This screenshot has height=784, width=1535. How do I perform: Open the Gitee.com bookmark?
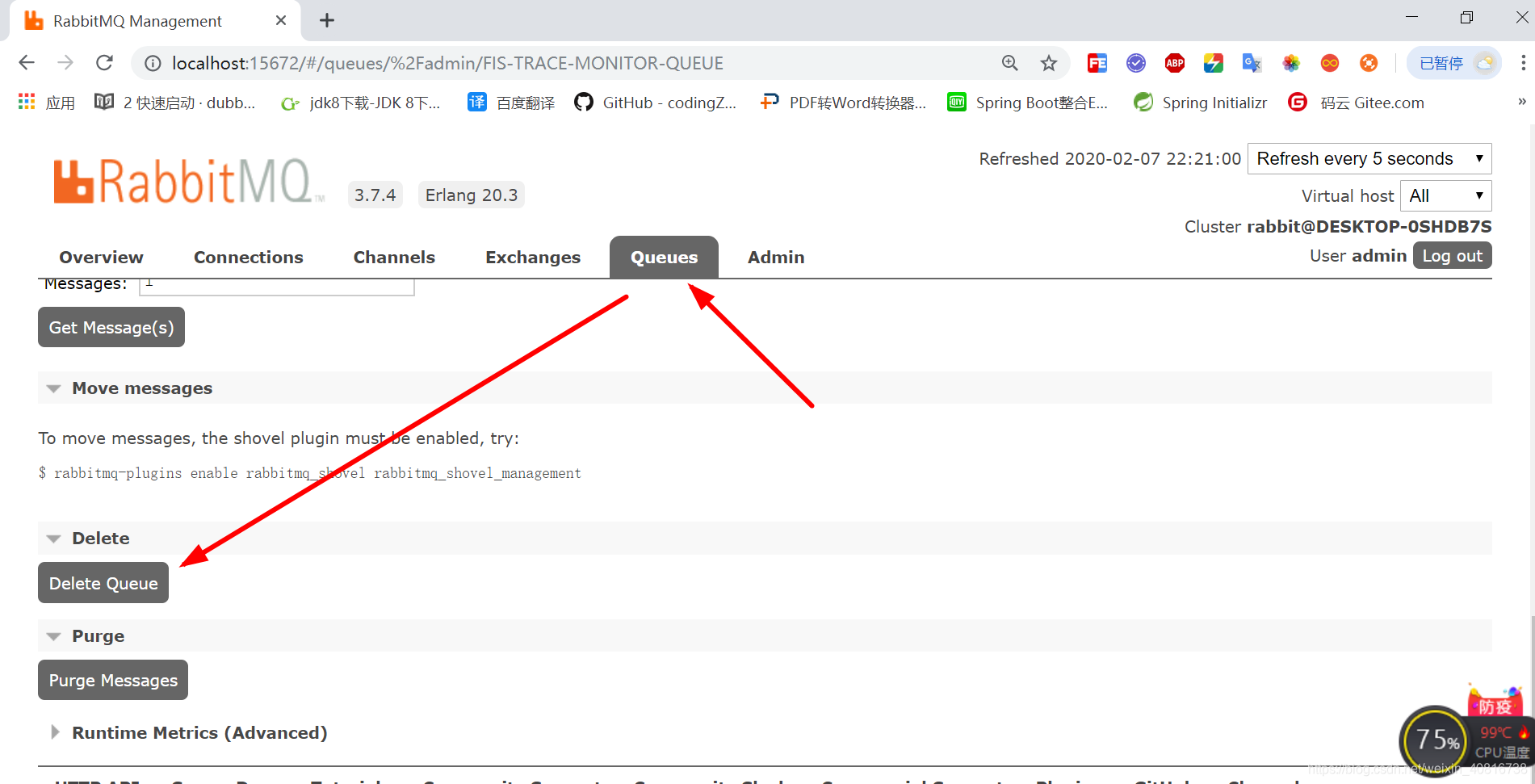point(1357,103)
